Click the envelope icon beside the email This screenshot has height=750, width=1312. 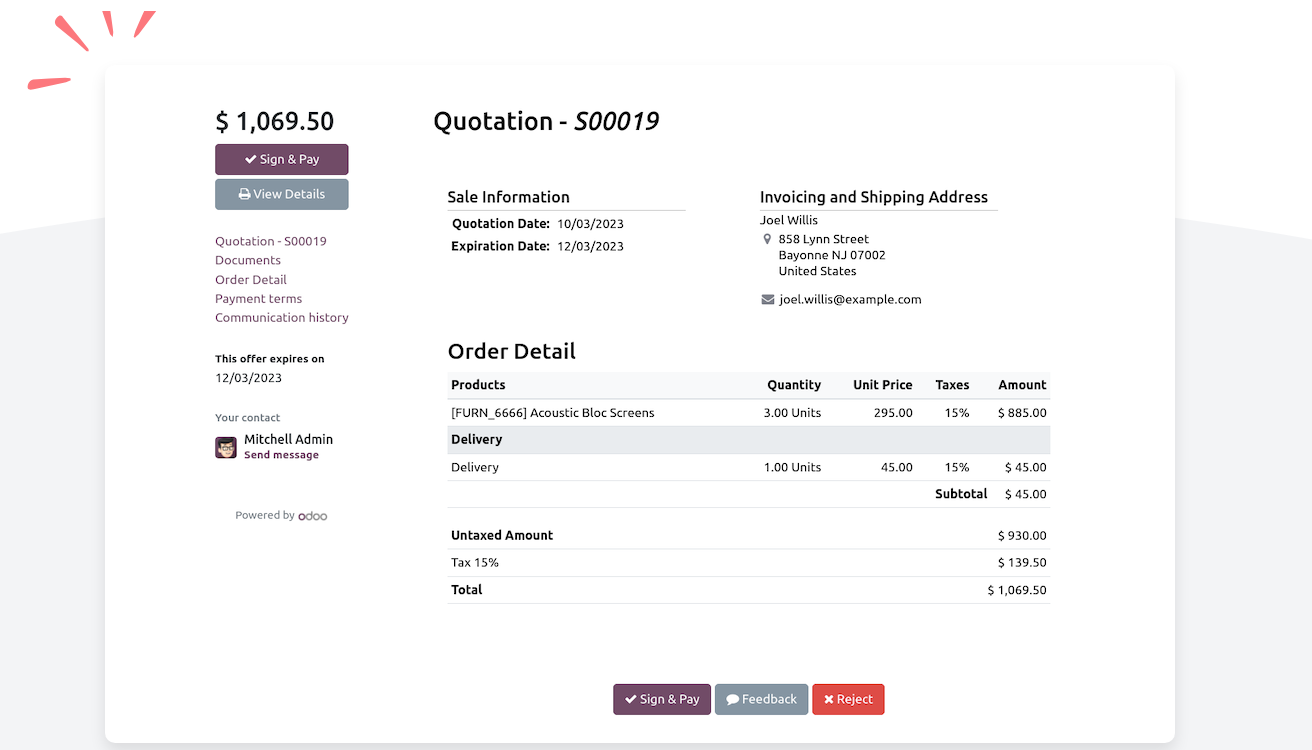coord(767,300)
